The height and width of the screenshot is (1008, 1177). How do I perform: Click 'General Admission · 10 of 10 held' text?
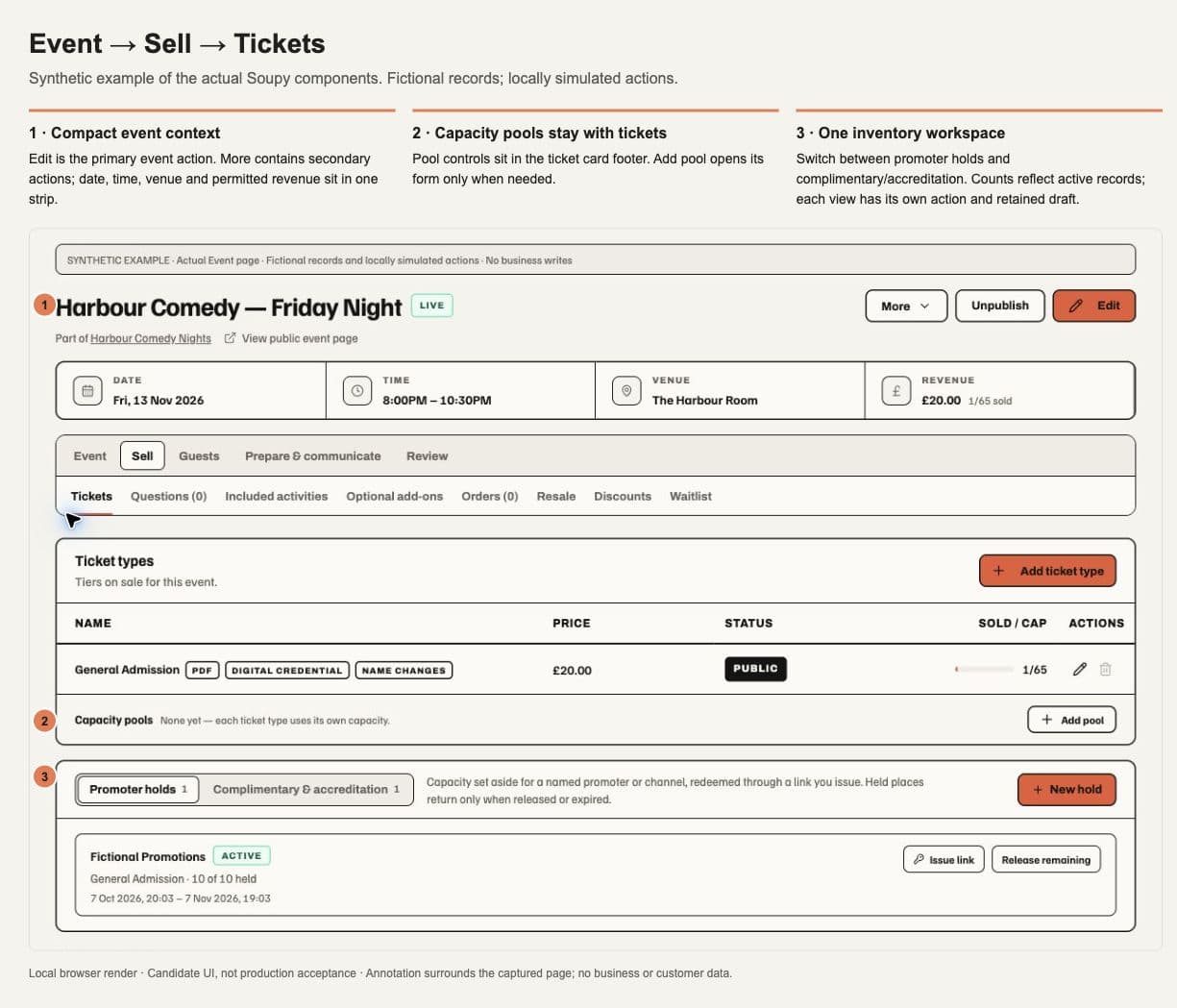coord(173,878)
